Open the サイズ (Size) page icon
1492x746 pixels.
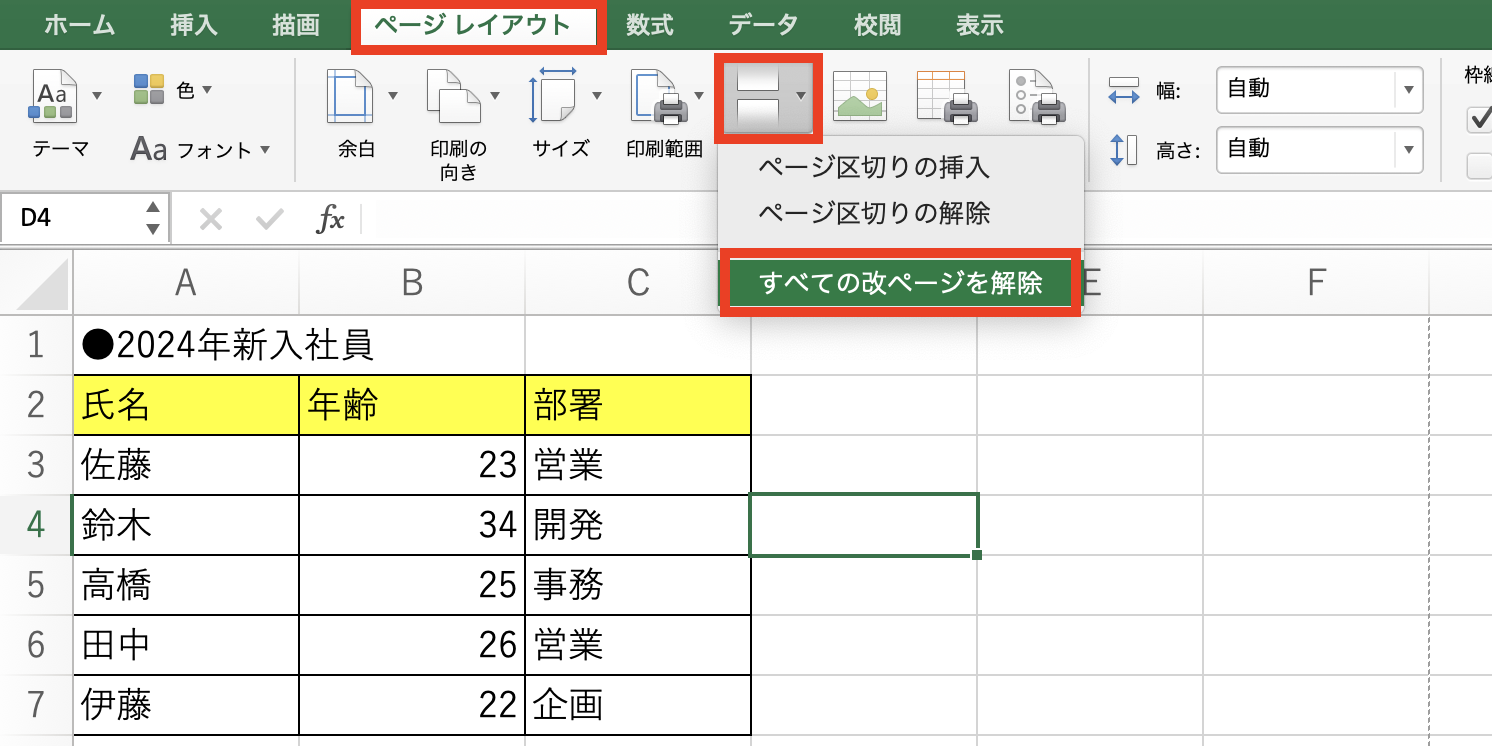(560, 95)
